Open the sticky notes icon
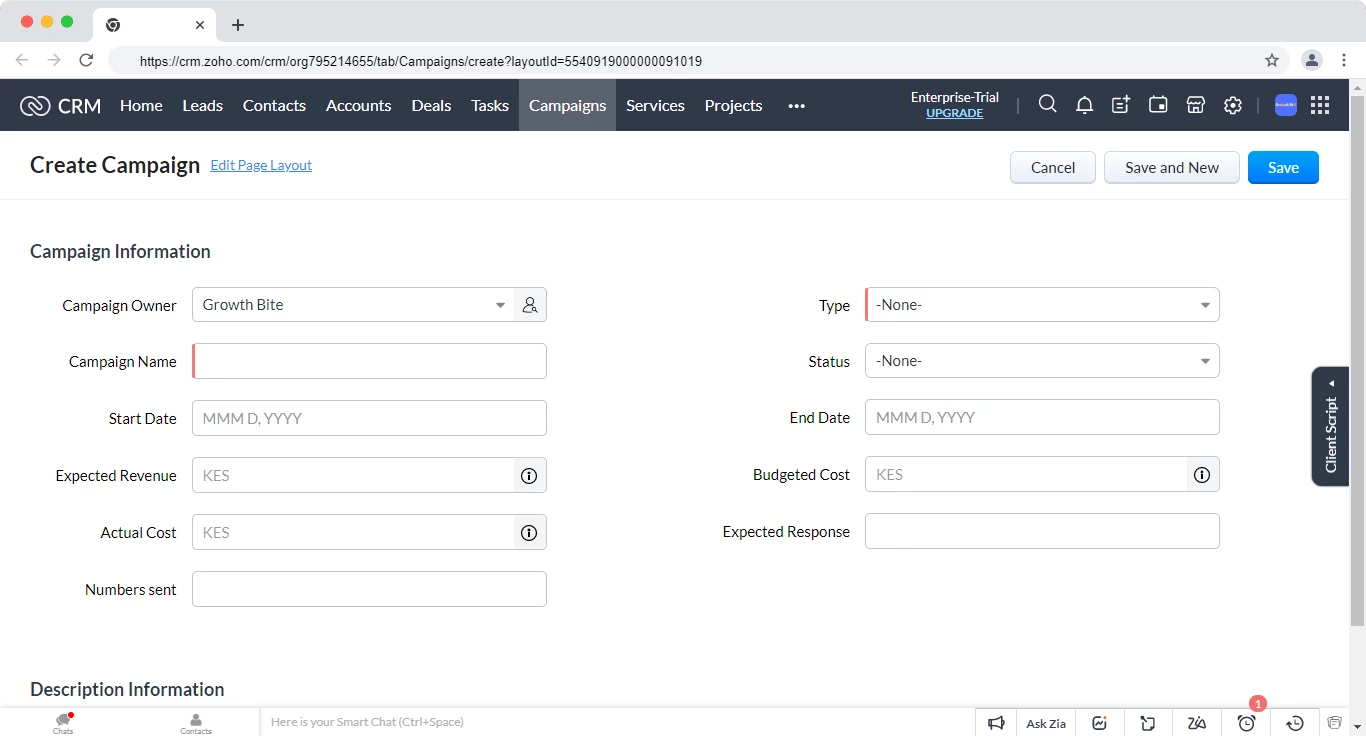Viewport: 1366px width, 736px height. (1148, 723)
